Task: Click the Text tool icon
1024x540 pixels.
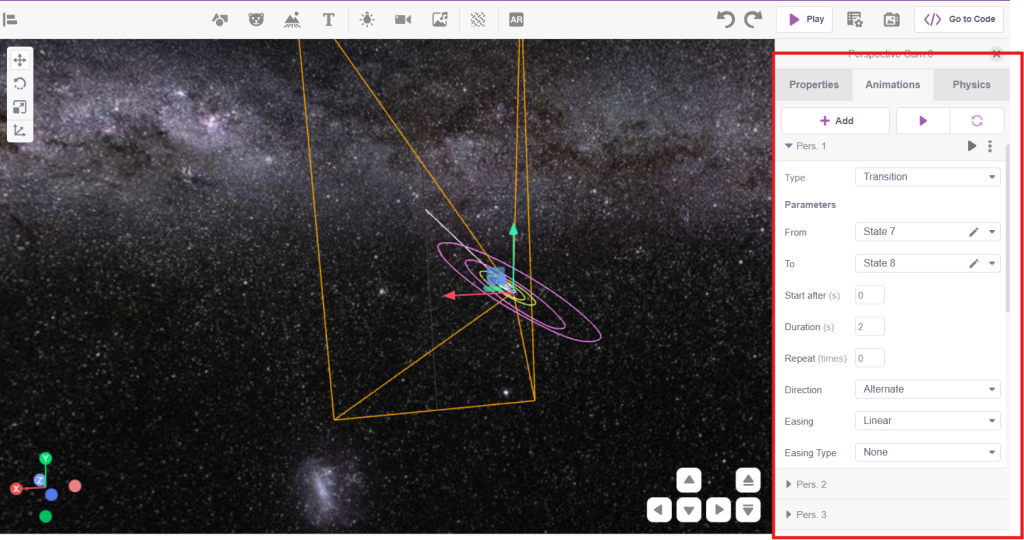Action: (328, 19)
